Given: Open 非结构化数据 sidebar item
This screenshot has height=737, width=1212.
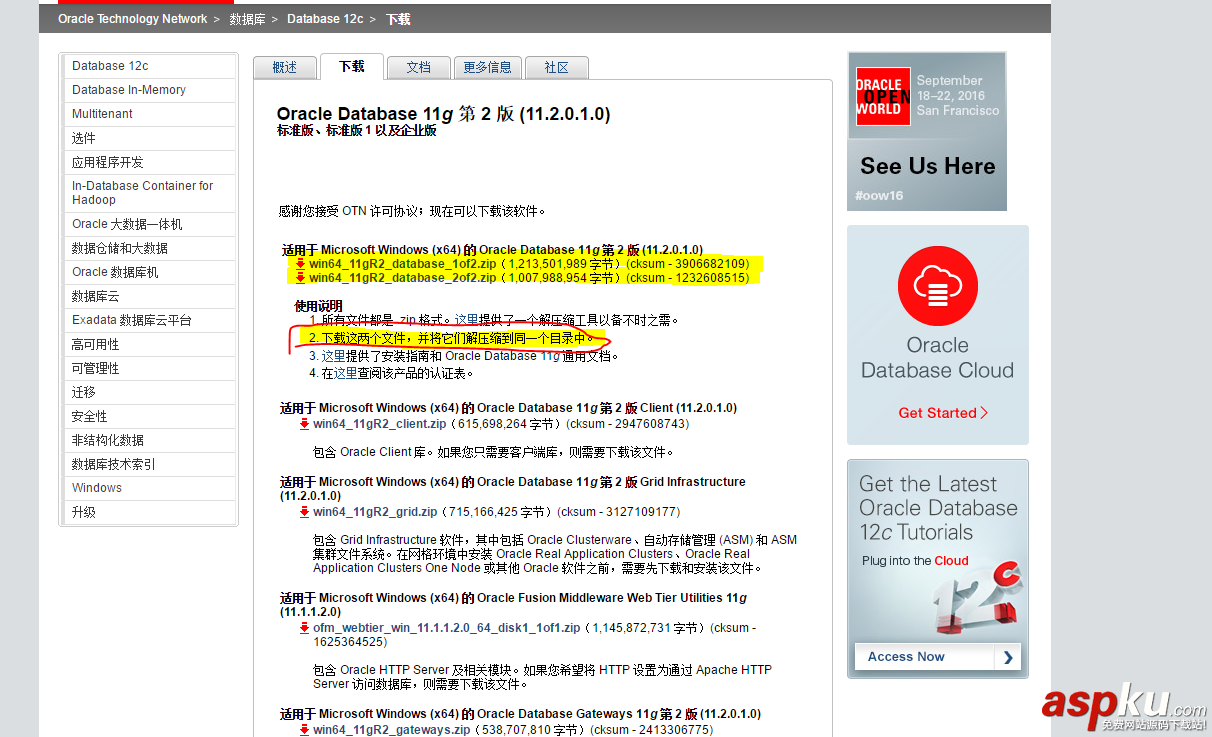Looking at the screenshot, I should [x=149, y=440].
